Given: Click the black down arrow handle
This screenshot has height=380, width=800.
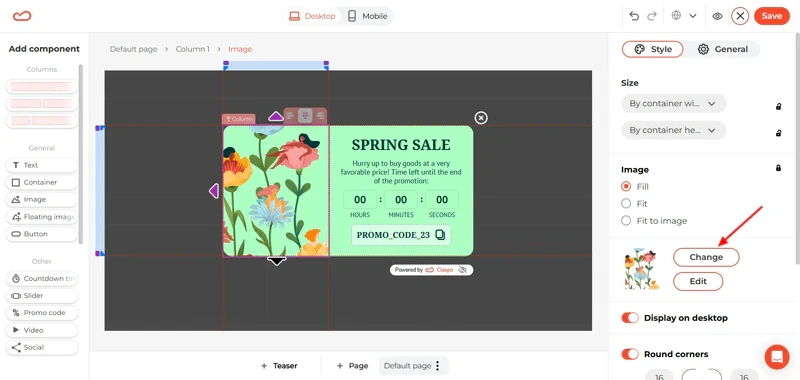Looking at the screenshot, I should (277, 261).
